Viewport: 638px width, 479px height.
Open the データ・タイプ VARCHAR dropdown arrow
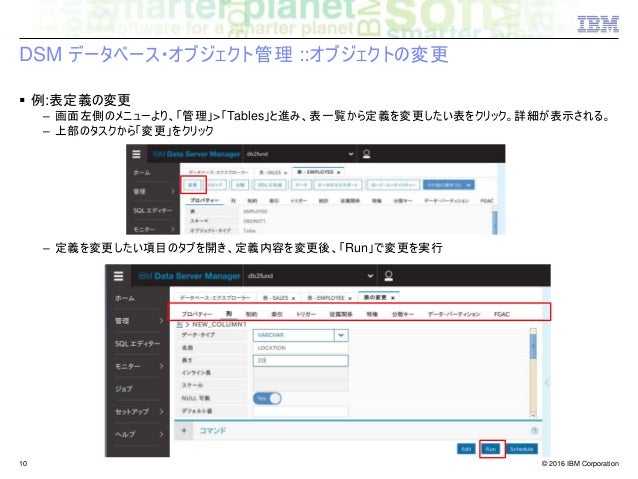[x=341, y=335]
